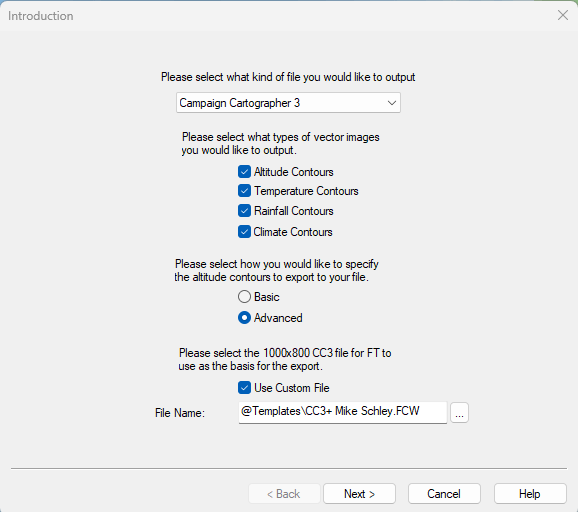This screenshot has height=512, width=578.
Task: Disable the Rainfall Contours checkbox
Action: [244, 211]
